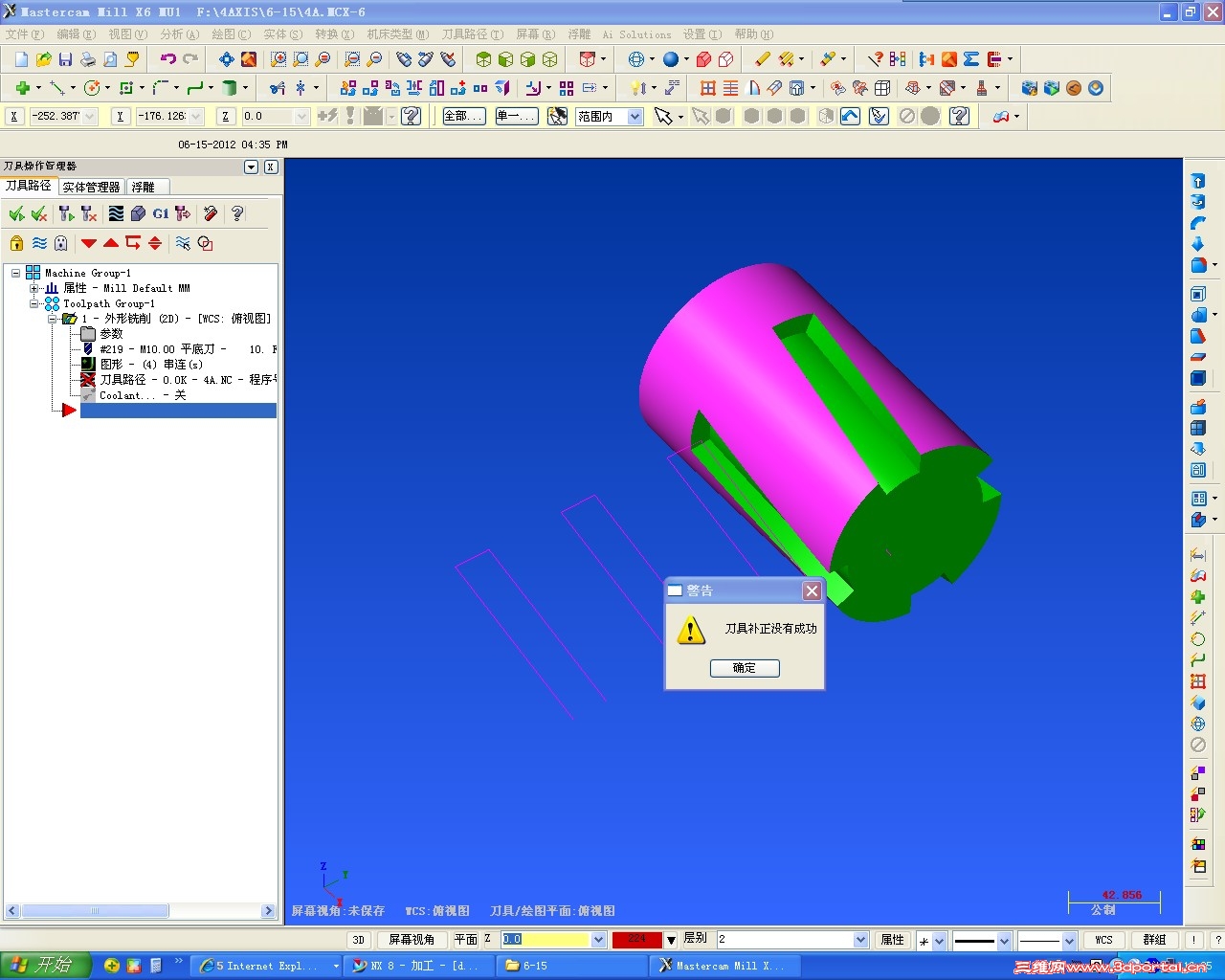Move insert arrow down one item
Image resolution: width=1225 pixels, height=980 pixels.
click(89, 243)
